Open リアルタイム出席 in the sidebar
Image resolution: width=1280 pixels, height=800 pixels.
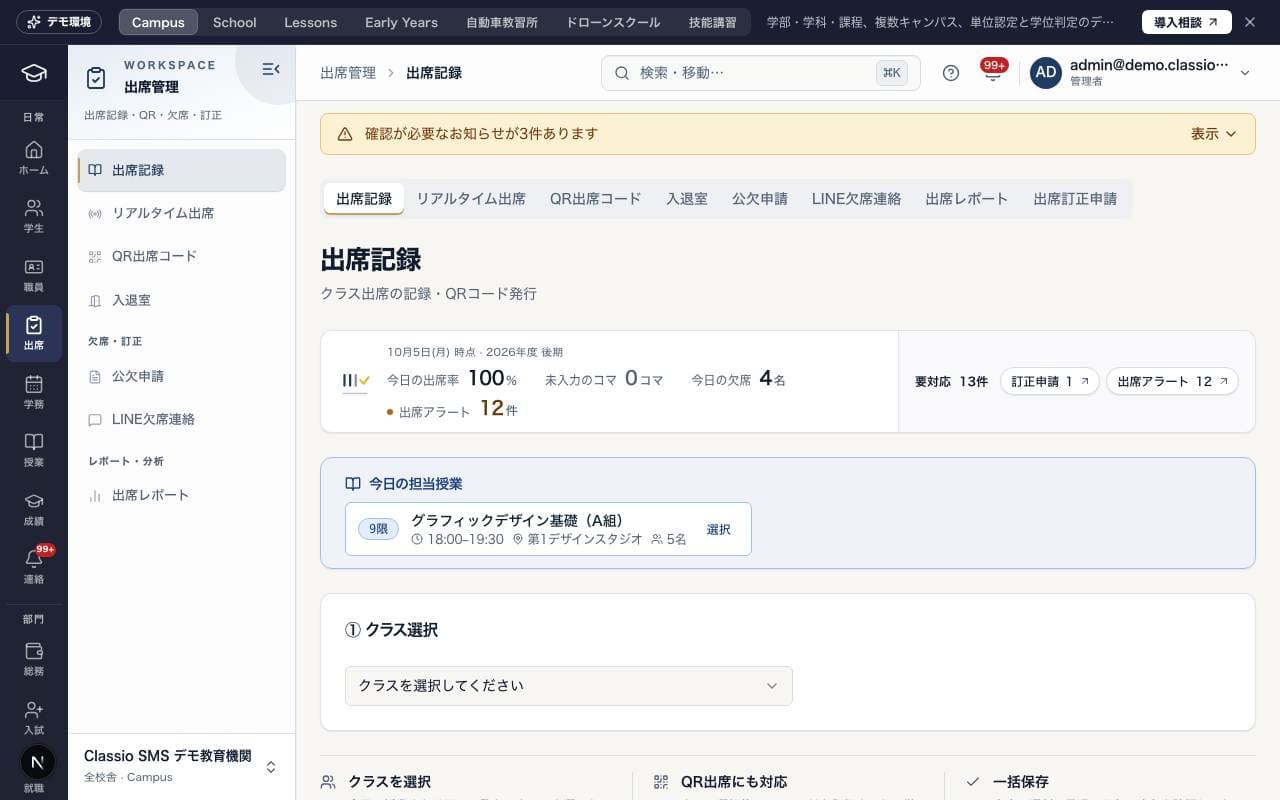181,214
